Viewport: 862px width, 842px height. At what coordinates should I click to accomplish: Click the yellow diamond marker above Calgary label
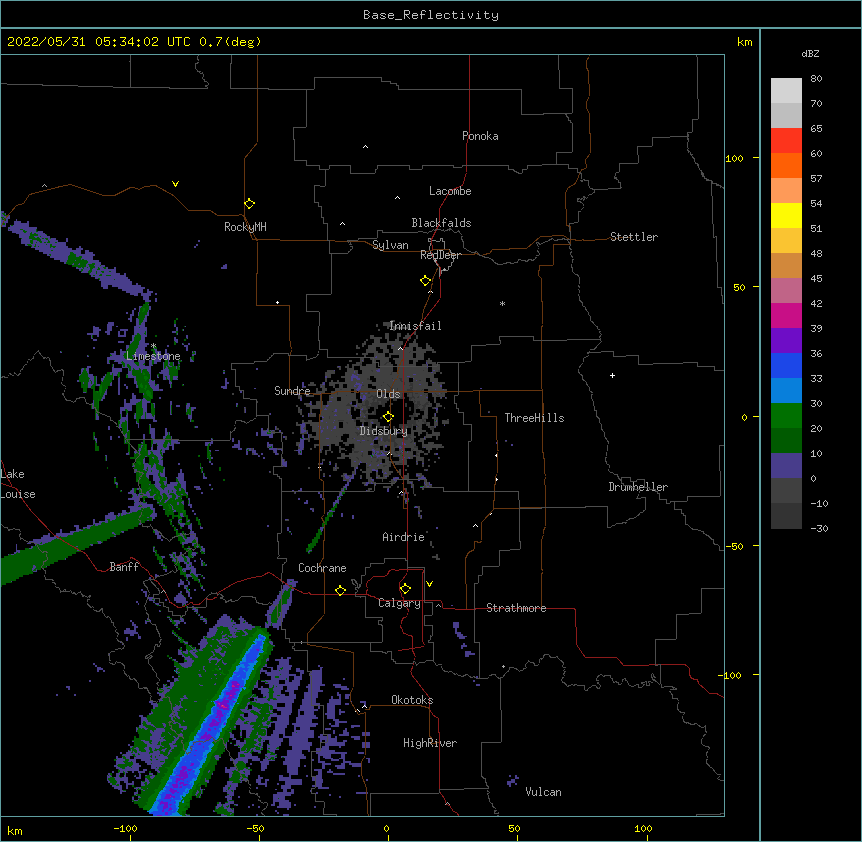coord(405,589)
